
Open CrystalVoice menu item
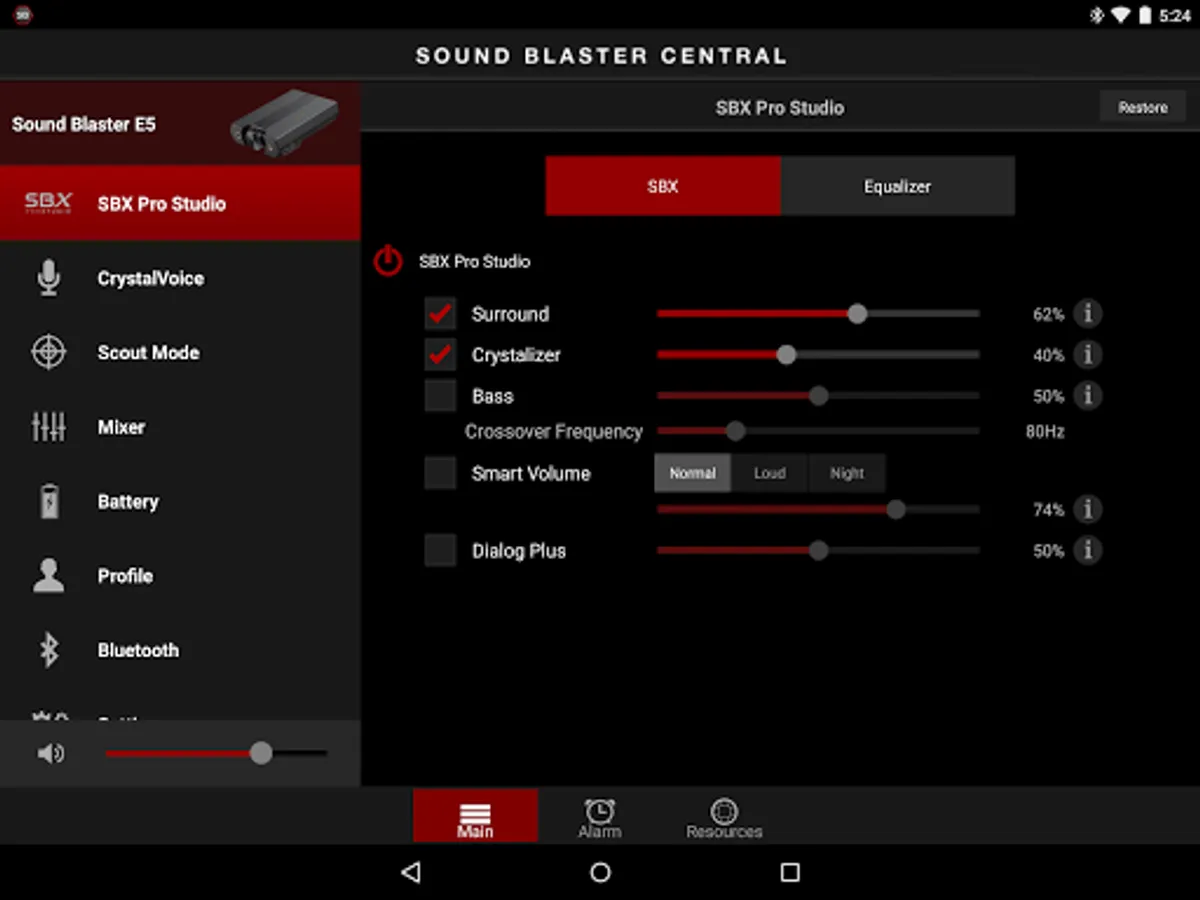(x=180, y=278)
